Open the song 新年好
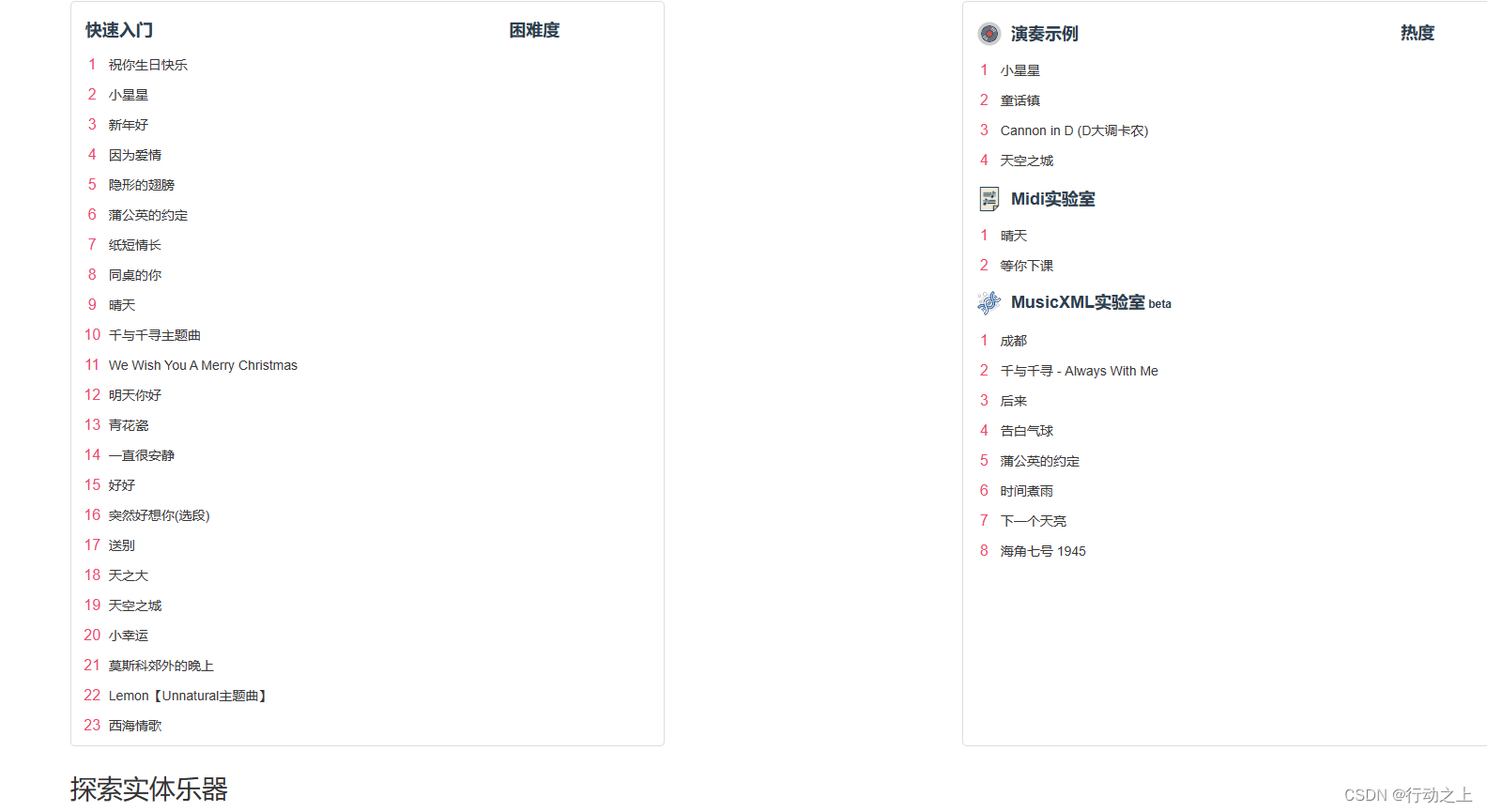Viewport: 1487px width, 812px height. (129, 125)
